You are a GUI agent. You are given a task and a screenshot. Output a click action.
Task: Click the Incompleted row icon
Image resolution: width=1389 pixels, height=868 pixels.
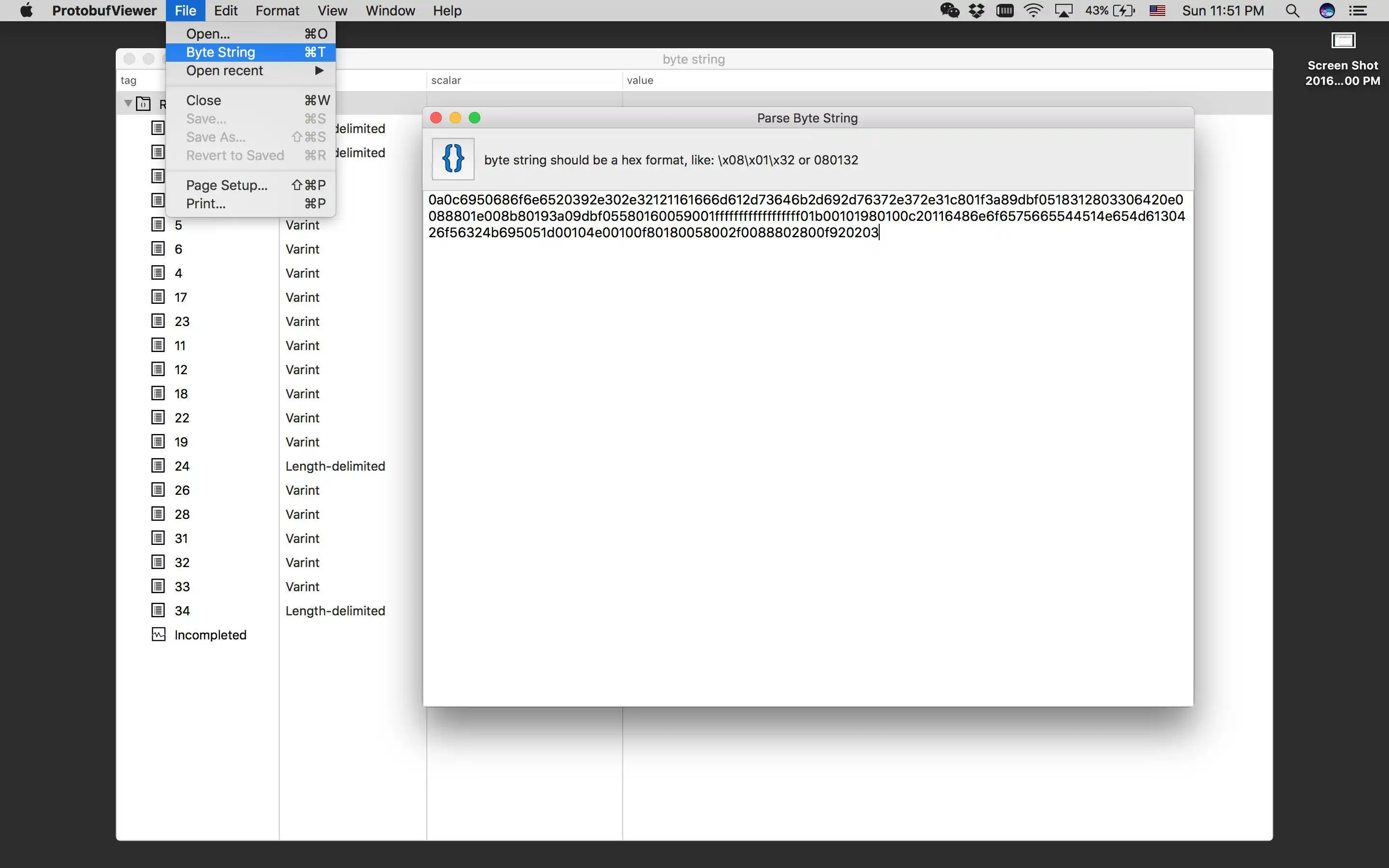tap(158, 634)
